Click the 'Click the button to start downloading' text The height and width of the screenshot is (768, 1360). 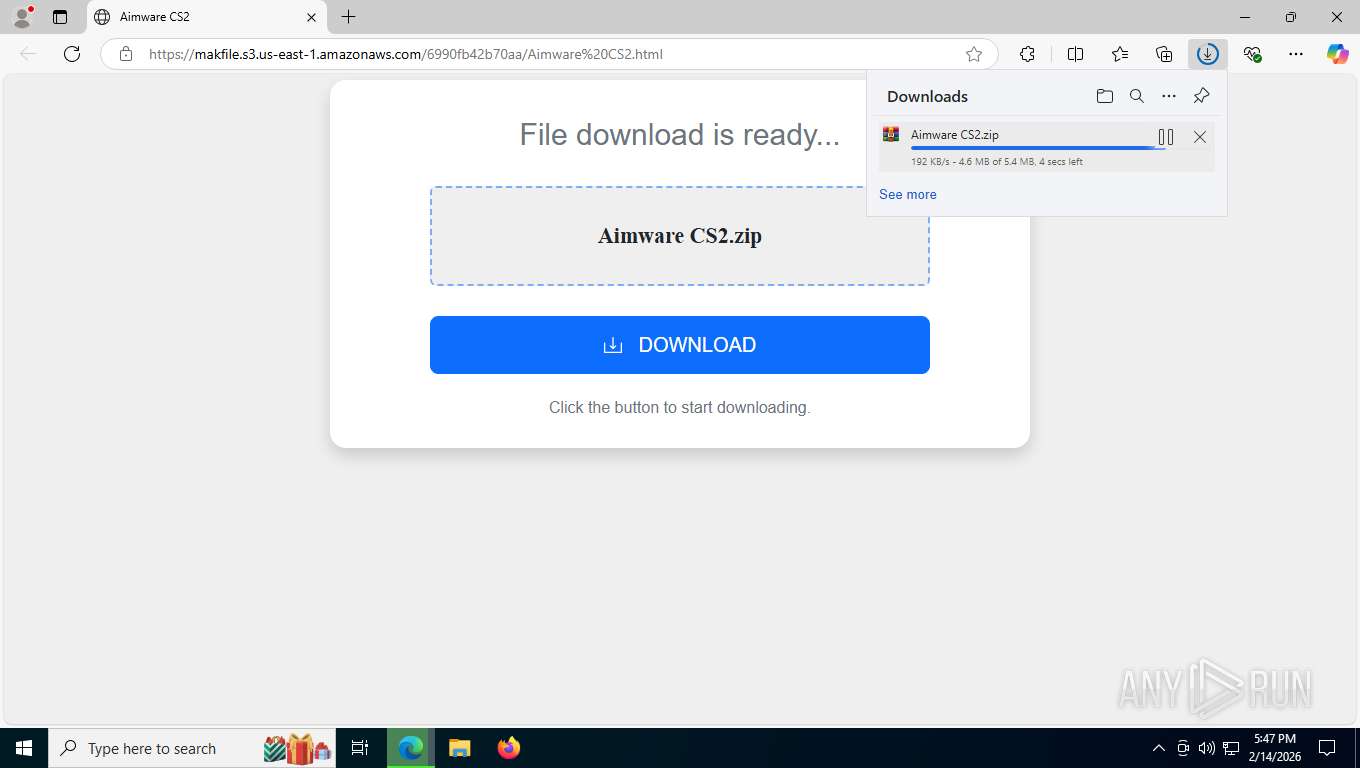point(680,407)
